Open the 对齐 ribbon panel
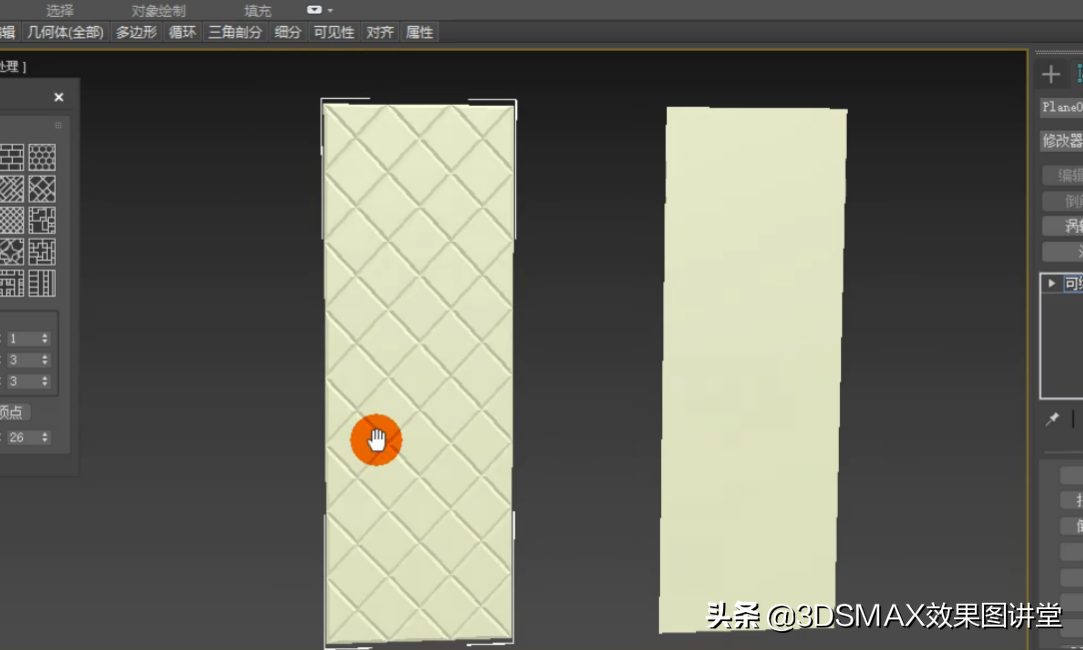 point(380,32)
